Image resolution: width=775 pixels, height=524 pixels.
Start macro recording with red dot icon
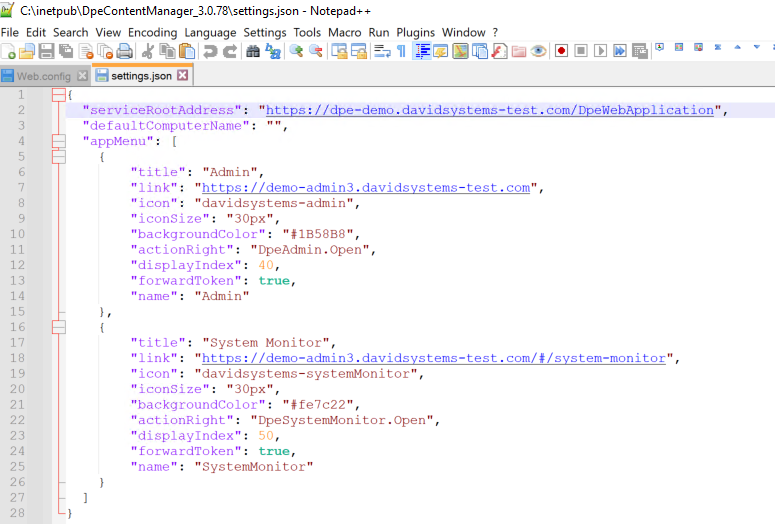click(561, 51)
